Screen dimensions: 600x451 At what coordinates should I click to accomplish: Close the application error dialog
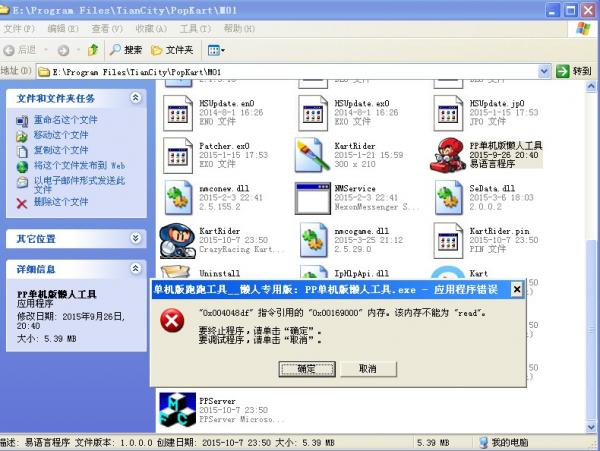517,290
